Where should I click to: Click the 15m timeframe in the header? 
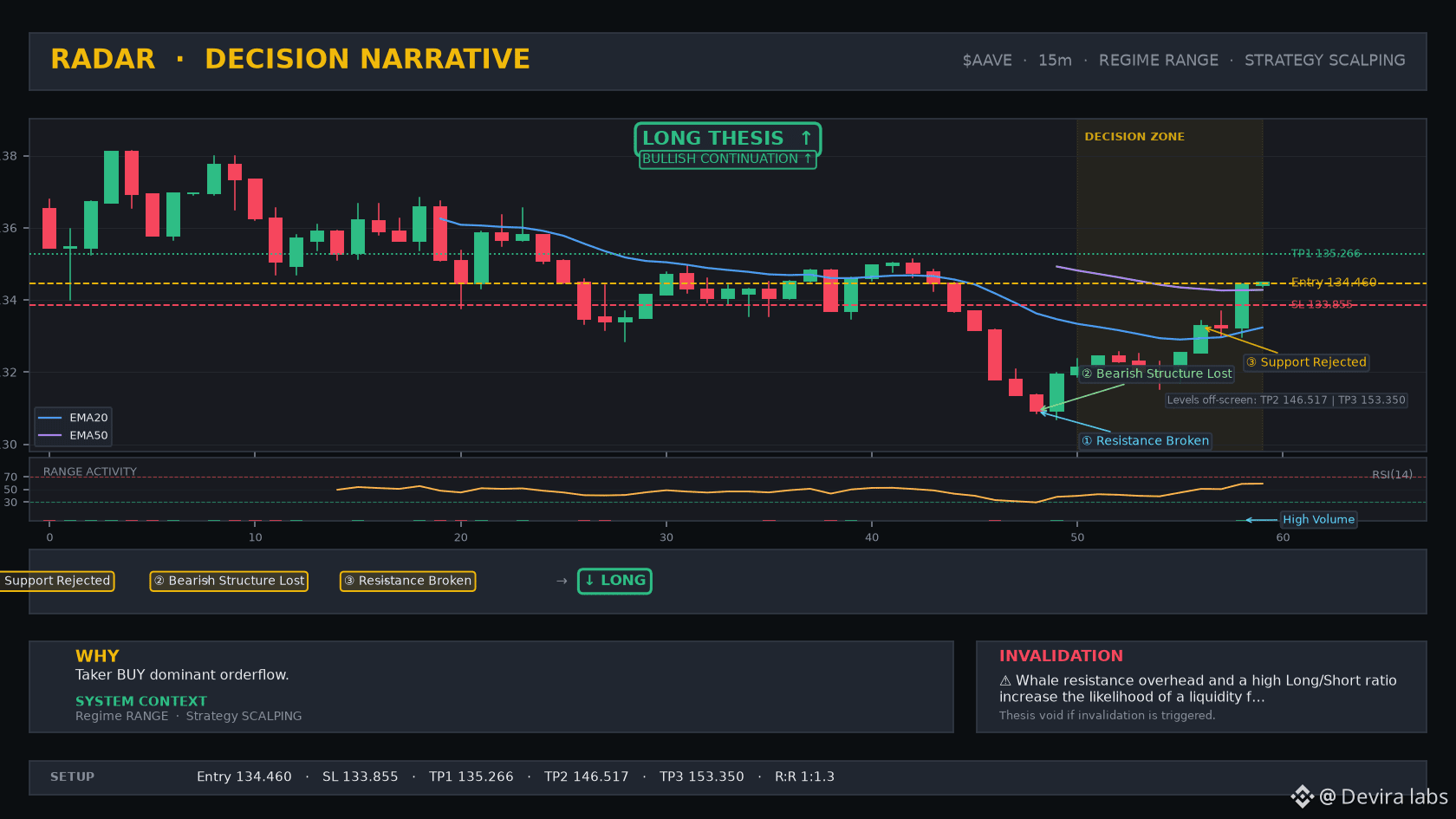(1055, 61)
